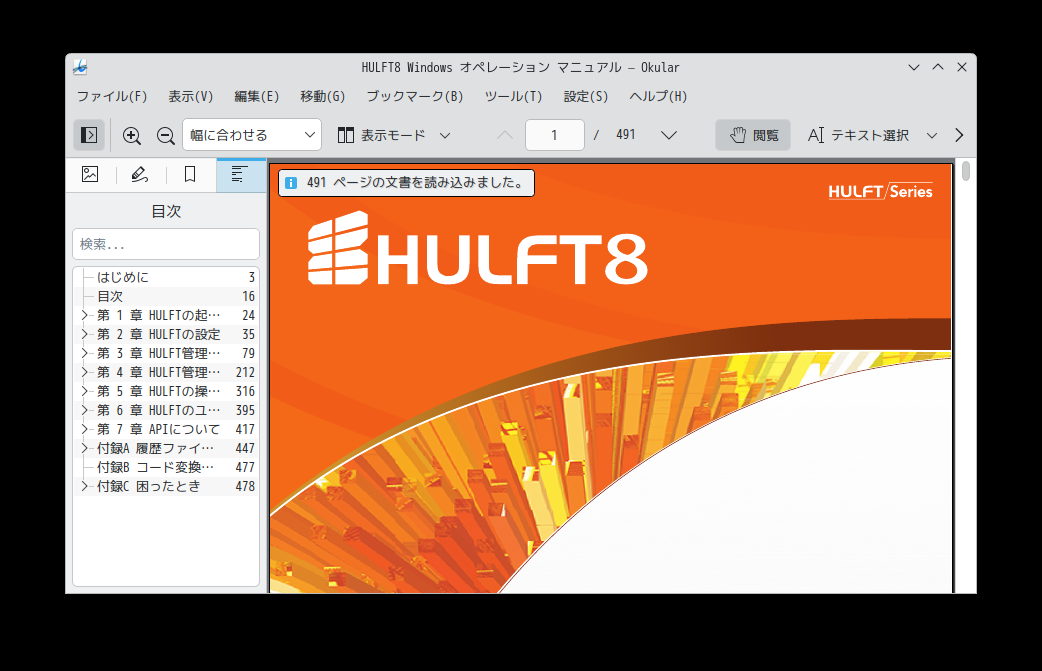Screen dimensions: 1042x671
Task: Open ツール(T) menu
Action: (513, 96)
